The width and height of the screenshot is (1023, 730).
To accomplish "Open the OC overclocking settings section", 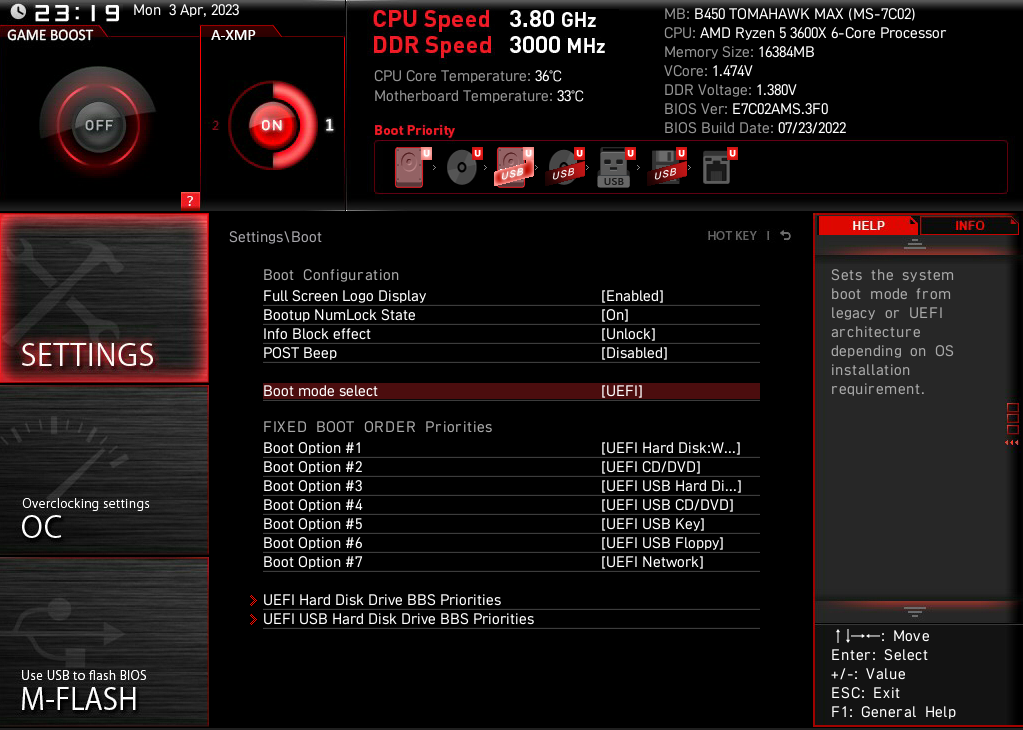I will pos(104,470).
